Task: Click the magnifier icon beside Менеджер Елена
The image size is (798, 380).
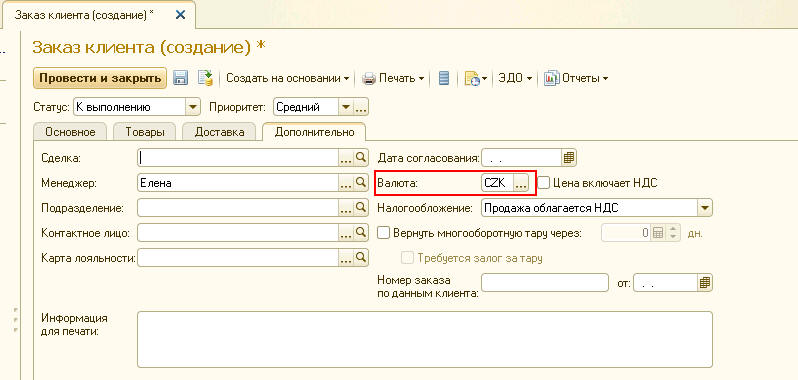Action: click(x=360, y=182)
